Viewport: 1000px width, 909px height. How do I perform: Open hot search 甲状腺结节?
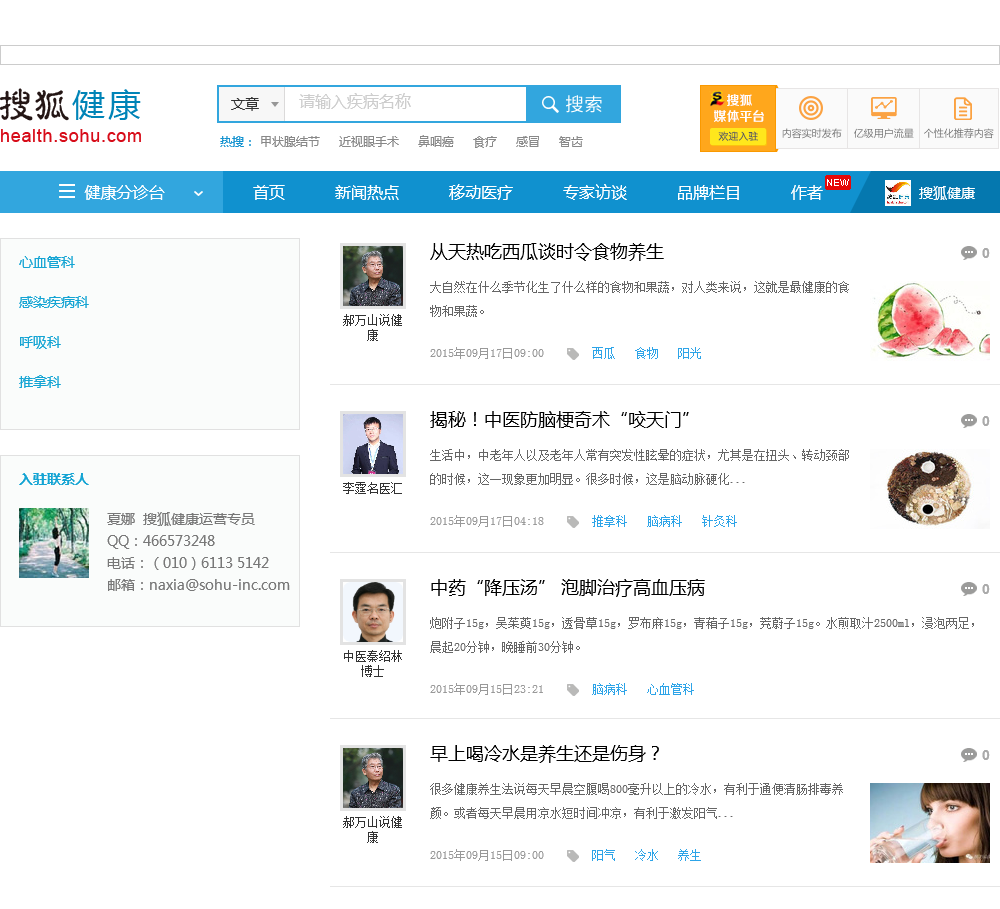click(290, 142)
